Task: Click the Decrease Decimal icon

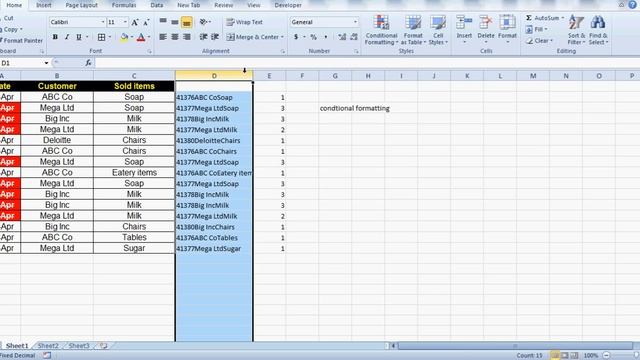Action: tap(354, 37)
